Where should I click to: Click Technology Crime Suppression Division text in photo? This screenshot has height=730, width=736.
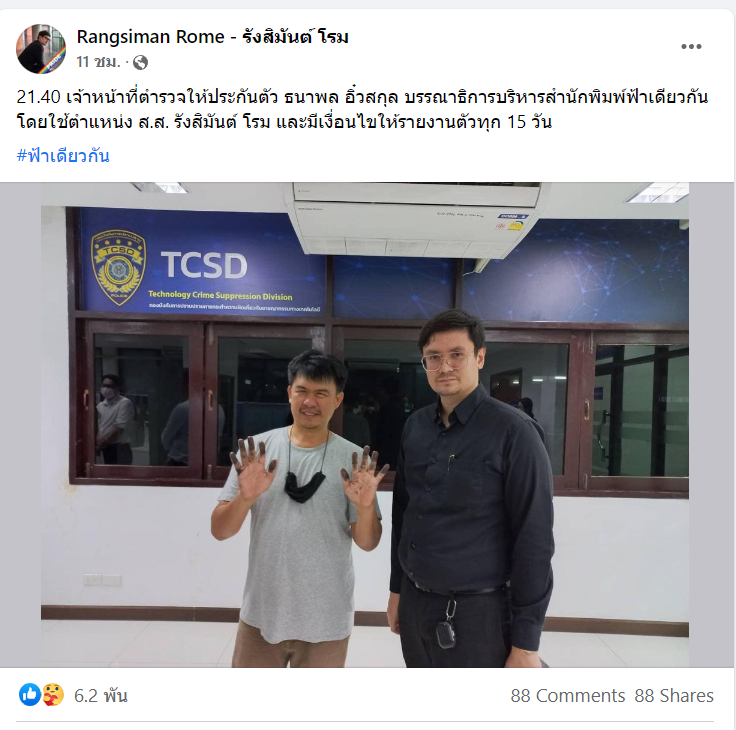220,295
